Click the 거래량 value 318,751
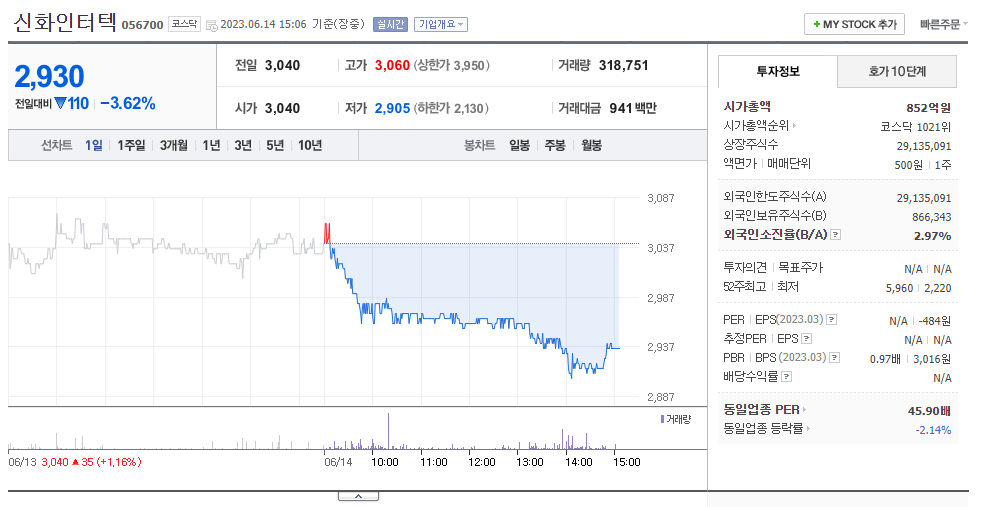 pyautogui.click(x=623, y=65)
